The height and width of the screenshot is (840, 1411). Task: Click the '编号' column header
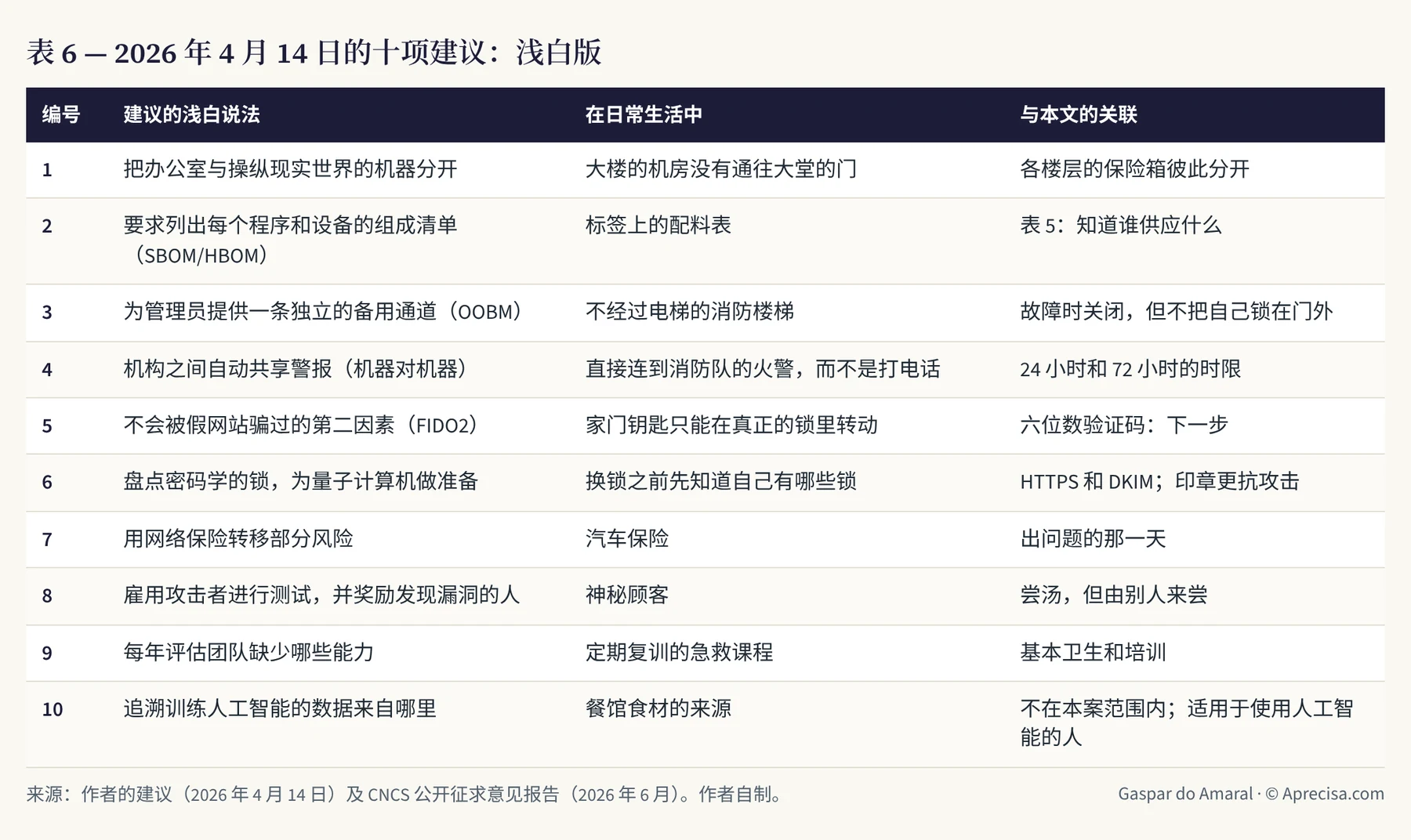pos(61,114)
